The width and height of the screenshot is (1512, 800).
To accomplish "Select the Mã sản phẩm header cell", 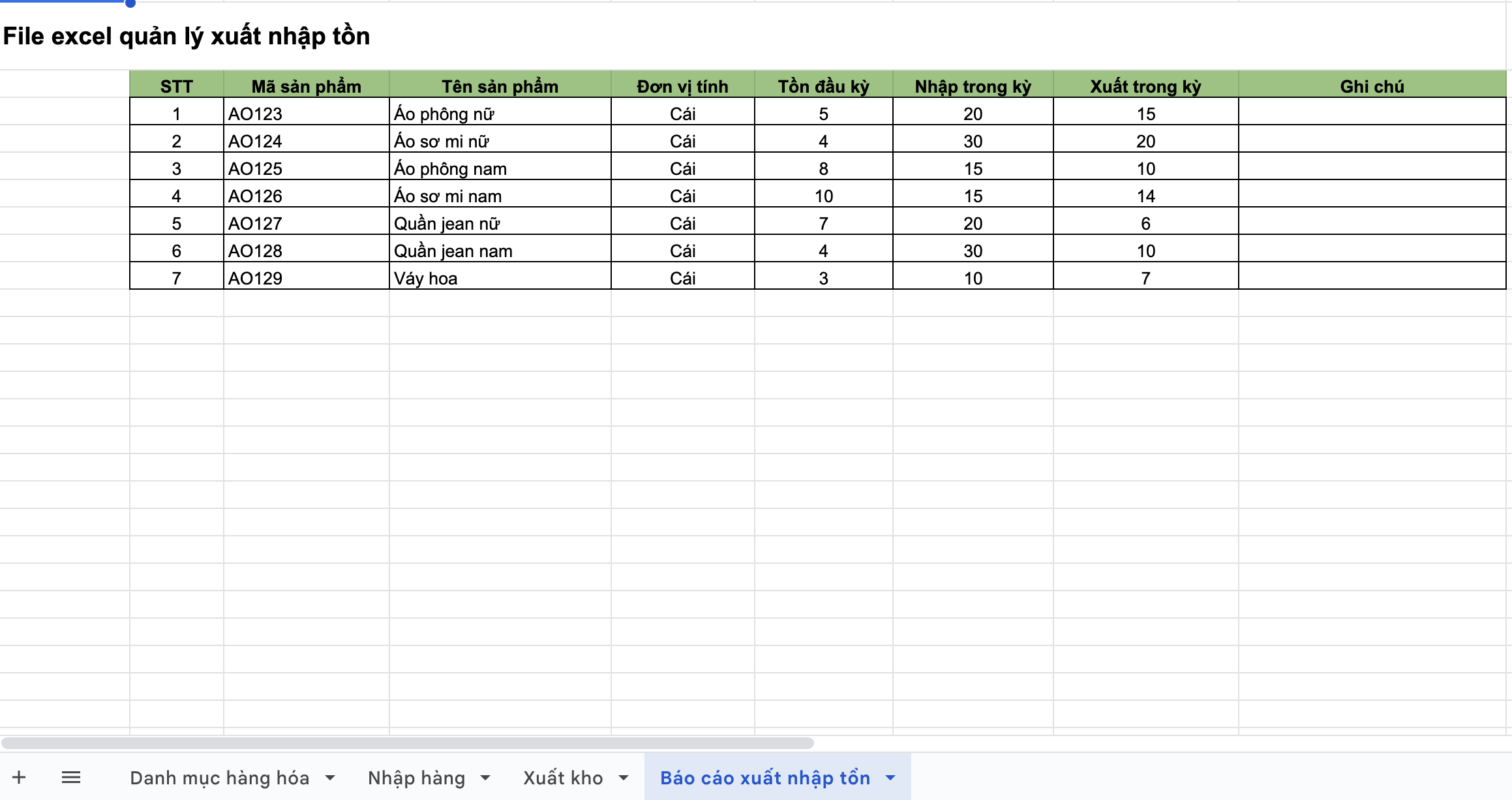I will click(306, 86).
